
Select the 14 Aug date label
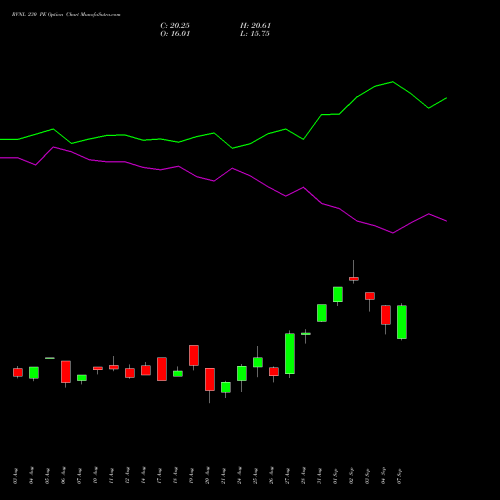143,476
